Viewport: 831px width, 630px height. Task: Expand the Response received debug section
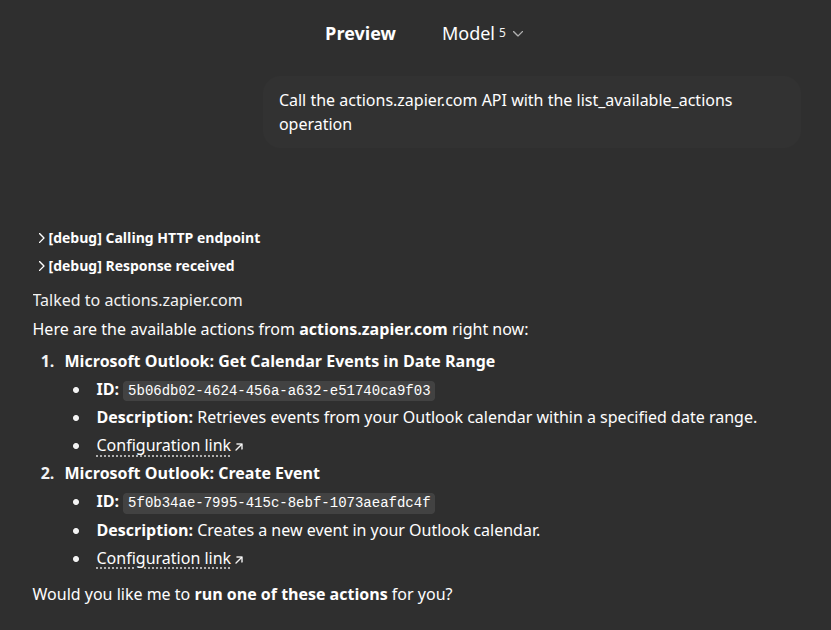[140, 266]
